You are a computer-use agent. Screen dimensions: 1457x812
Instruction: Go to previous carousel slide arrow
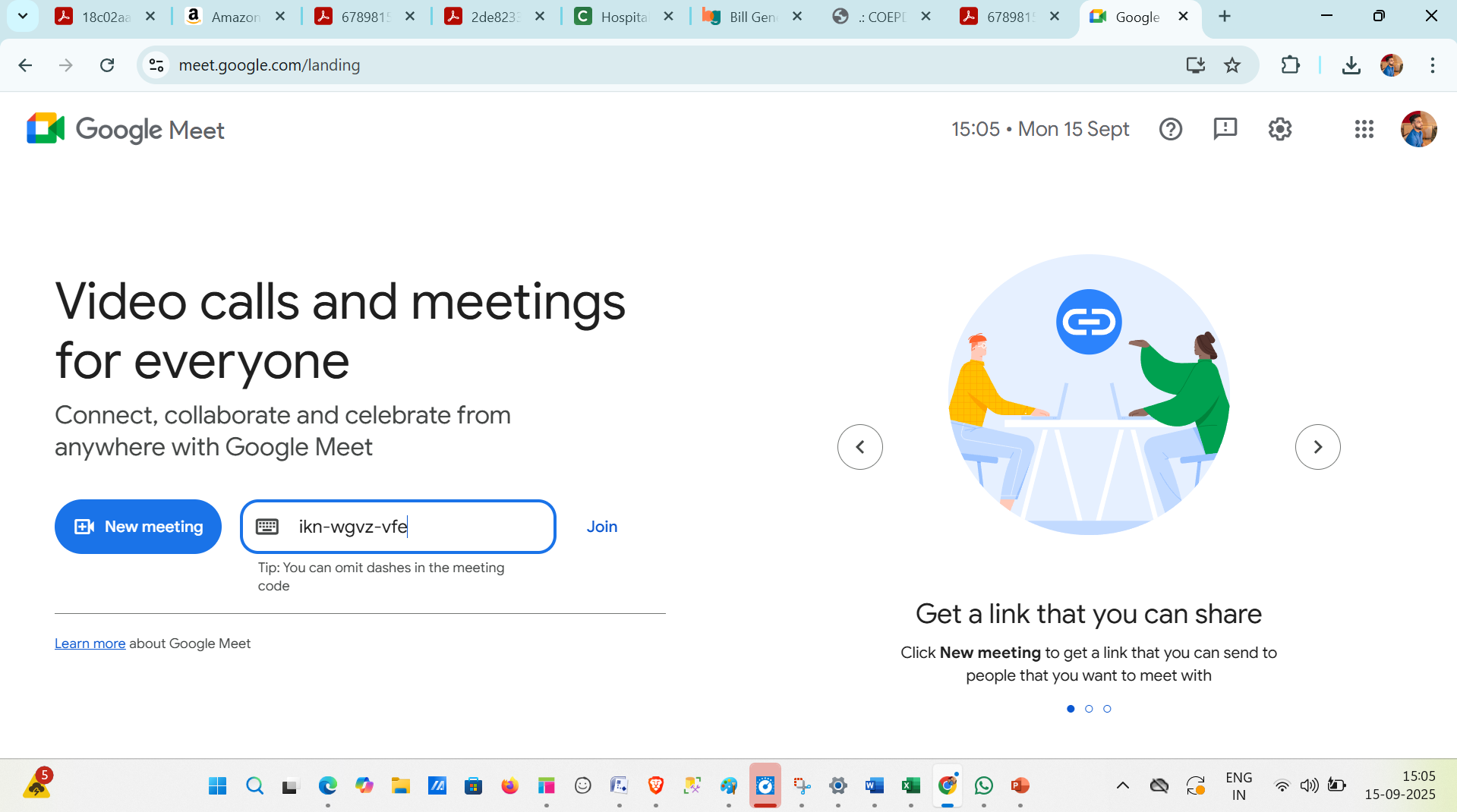coord(859,447)
